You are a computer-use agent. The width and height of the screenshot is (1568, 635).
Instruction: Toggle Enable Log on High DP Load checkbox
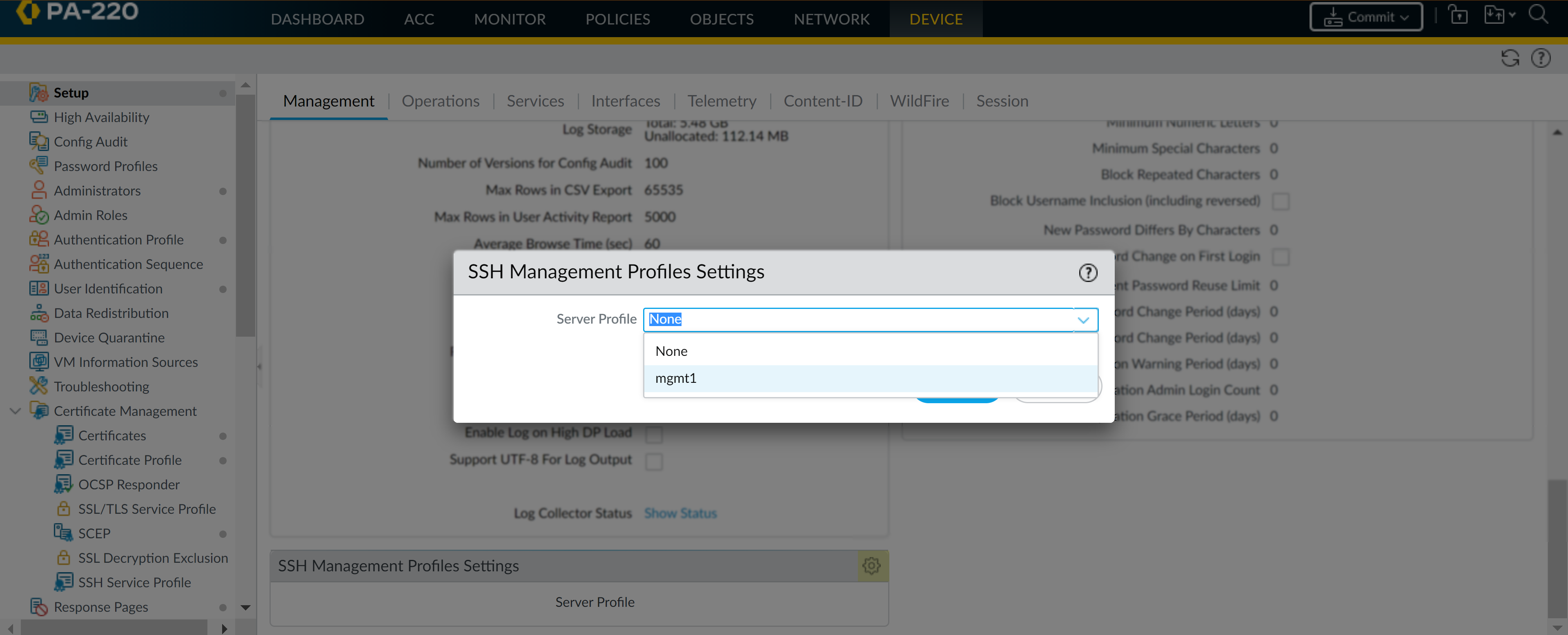click(x=654, y=434)
